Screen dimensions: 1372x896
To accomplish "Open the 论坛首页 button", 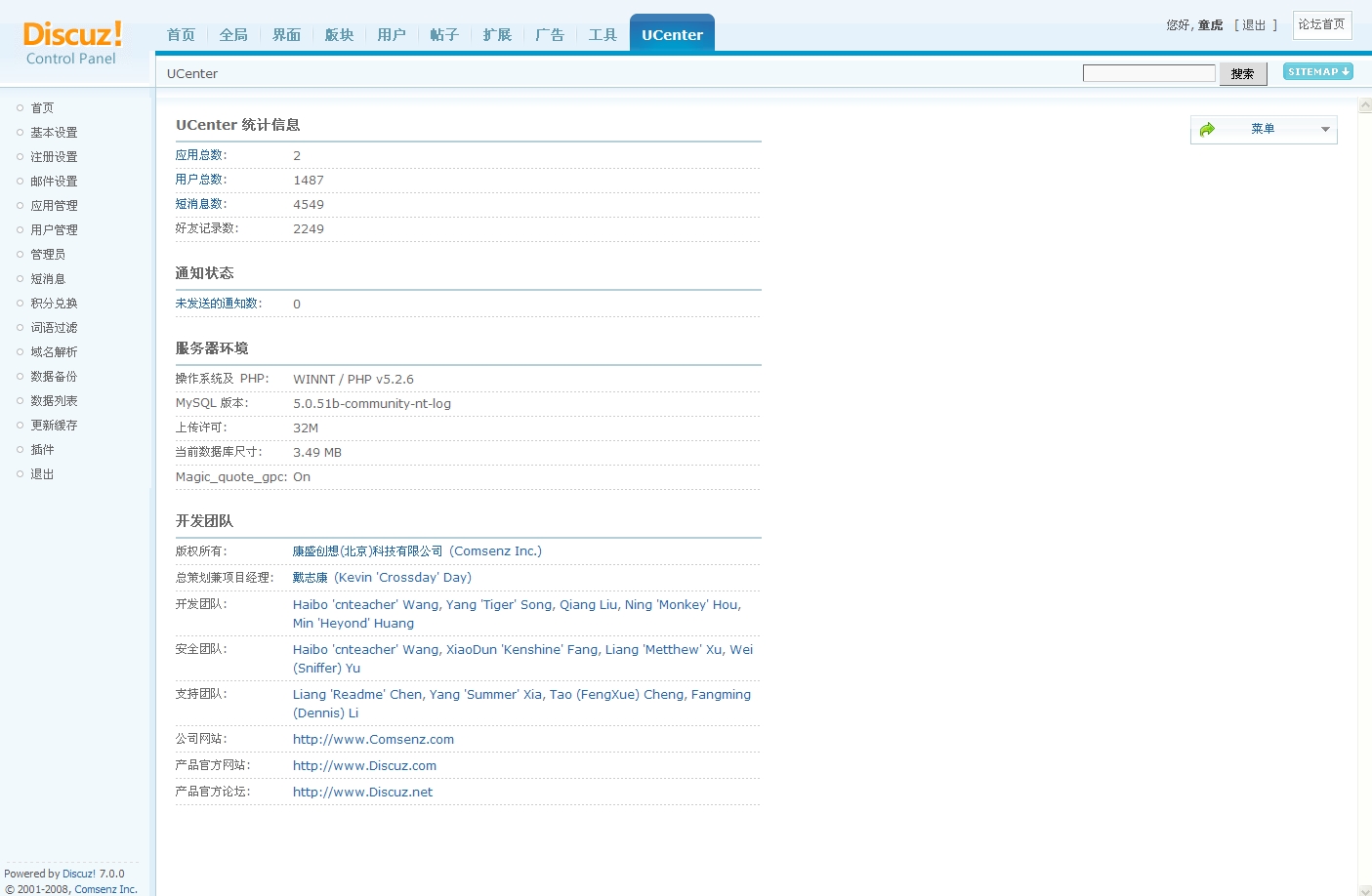I will (x=1322, y=24).
